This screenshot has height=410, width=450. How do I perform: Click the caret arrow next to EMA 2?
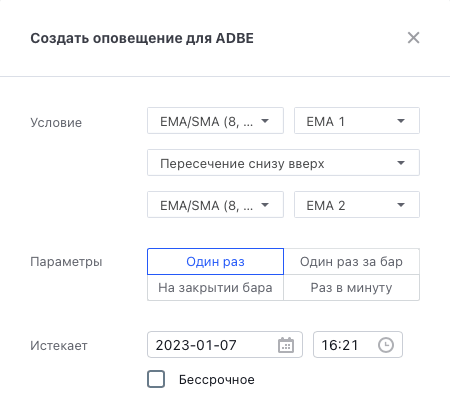[401, 205]
